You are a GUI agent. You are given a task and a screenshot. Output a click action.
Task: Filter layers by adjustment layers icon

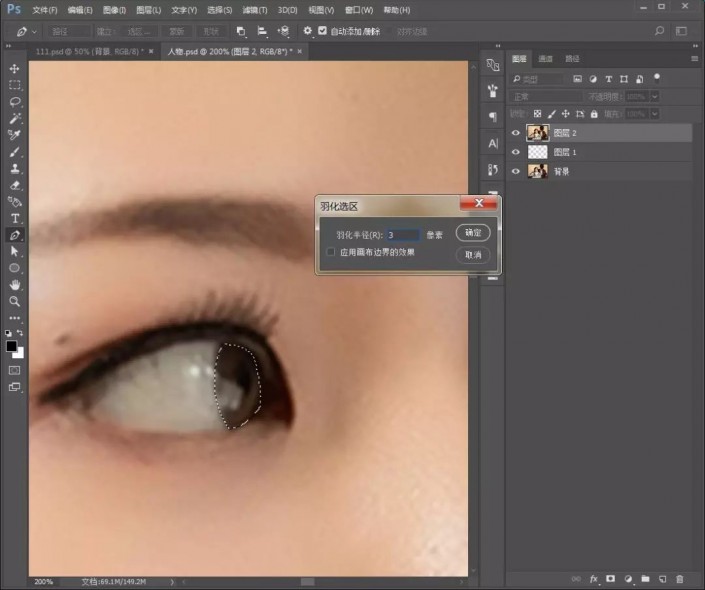[593, 79]
